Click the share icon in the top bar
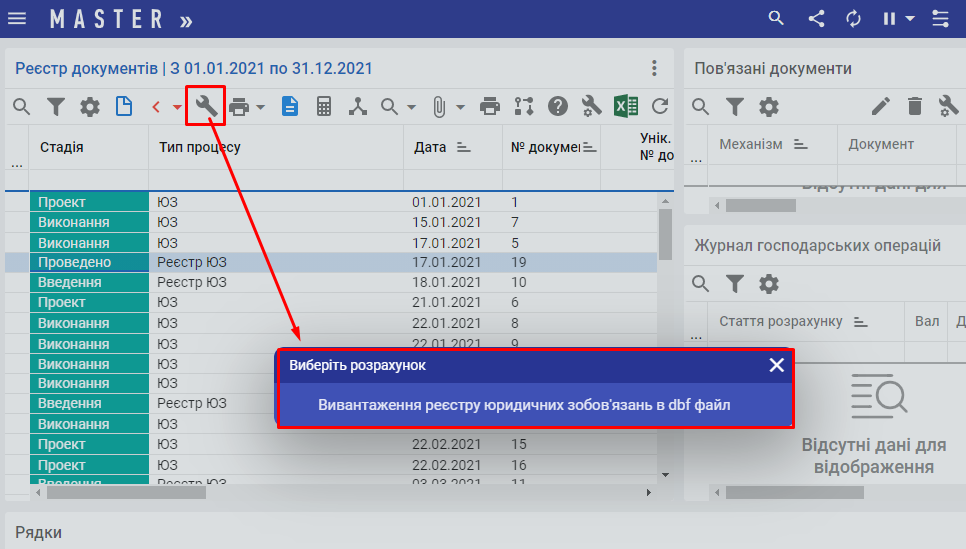966x549 pixels. (x=816, y=18)
